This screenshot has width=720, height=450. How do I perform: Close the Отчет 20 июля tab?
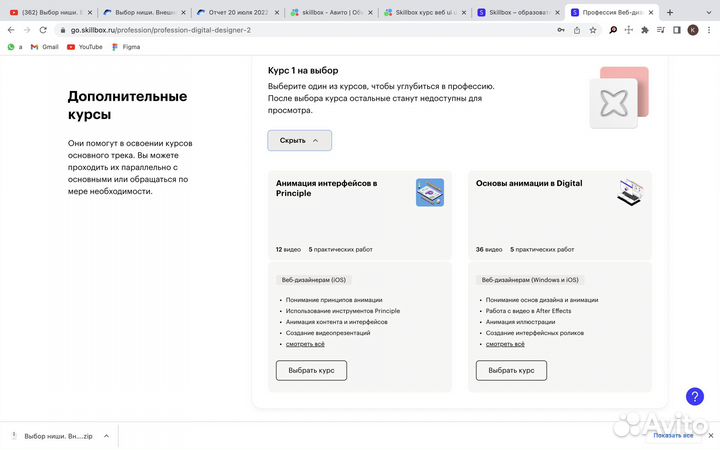click(x=277, y=12)
